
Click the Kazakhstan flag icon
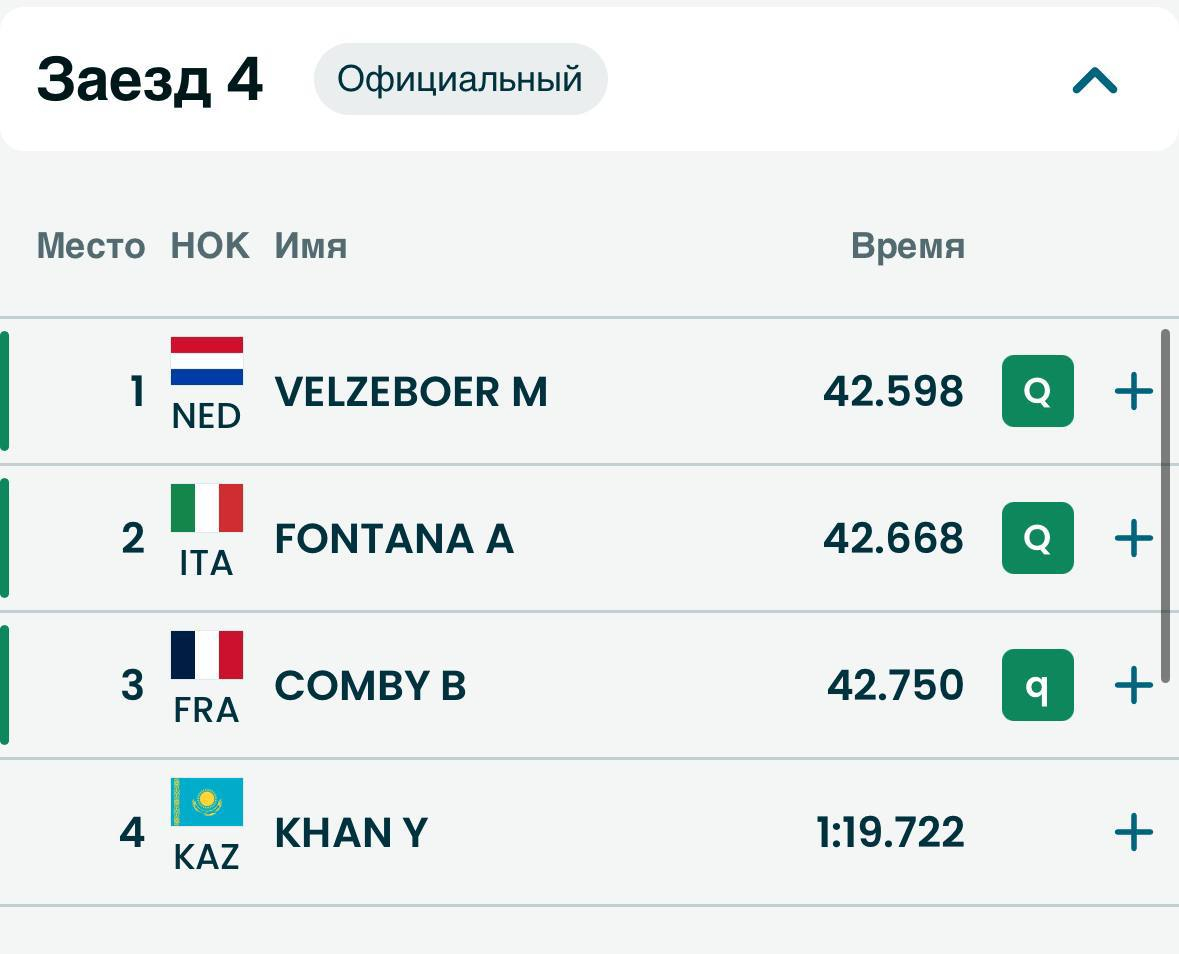click(207, 802)
